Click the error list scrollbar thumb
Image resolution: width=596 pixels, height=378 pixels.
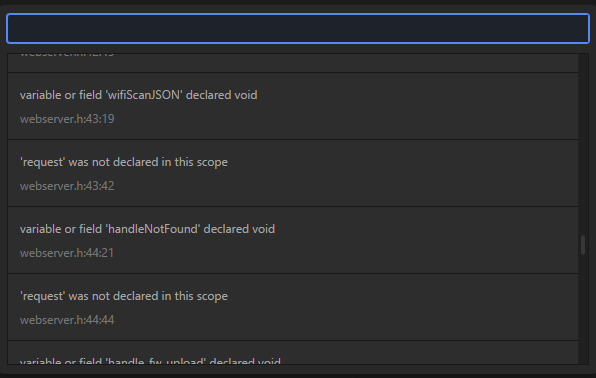583,245
